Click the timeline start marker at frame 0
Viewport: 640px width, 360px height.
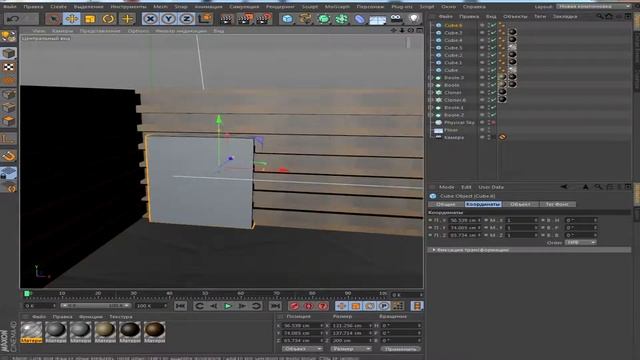pos(27,293)
